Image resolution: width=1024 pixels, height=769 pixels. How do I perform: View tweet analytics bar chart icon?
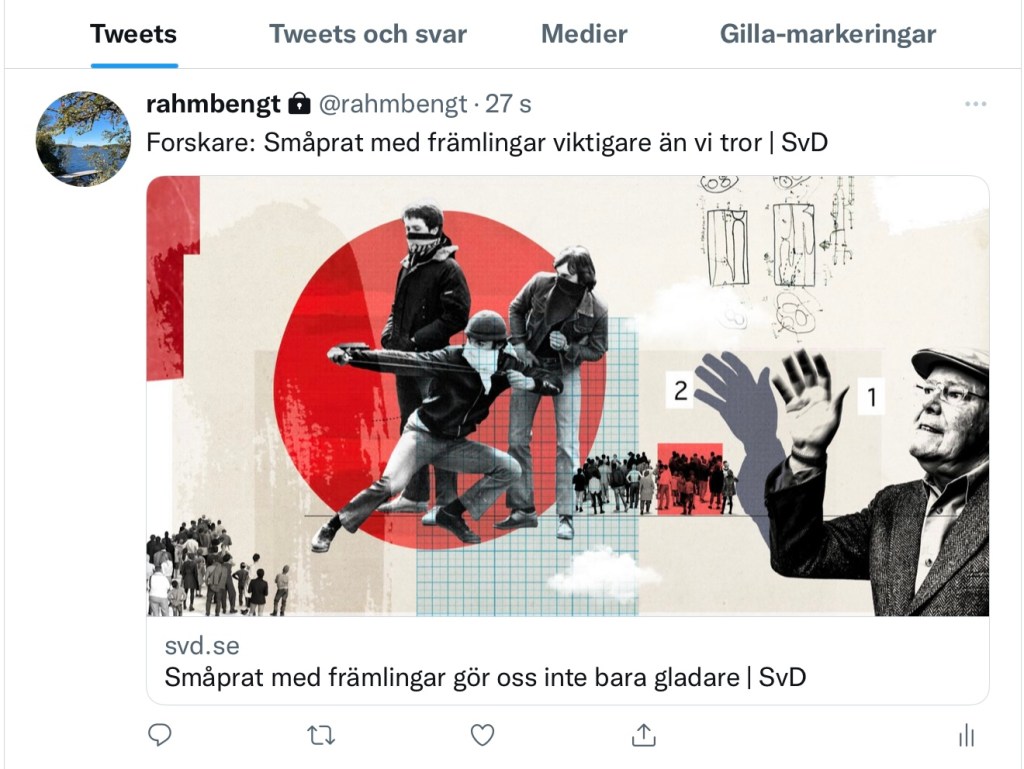pyautogui.click(x=967, y=736)
